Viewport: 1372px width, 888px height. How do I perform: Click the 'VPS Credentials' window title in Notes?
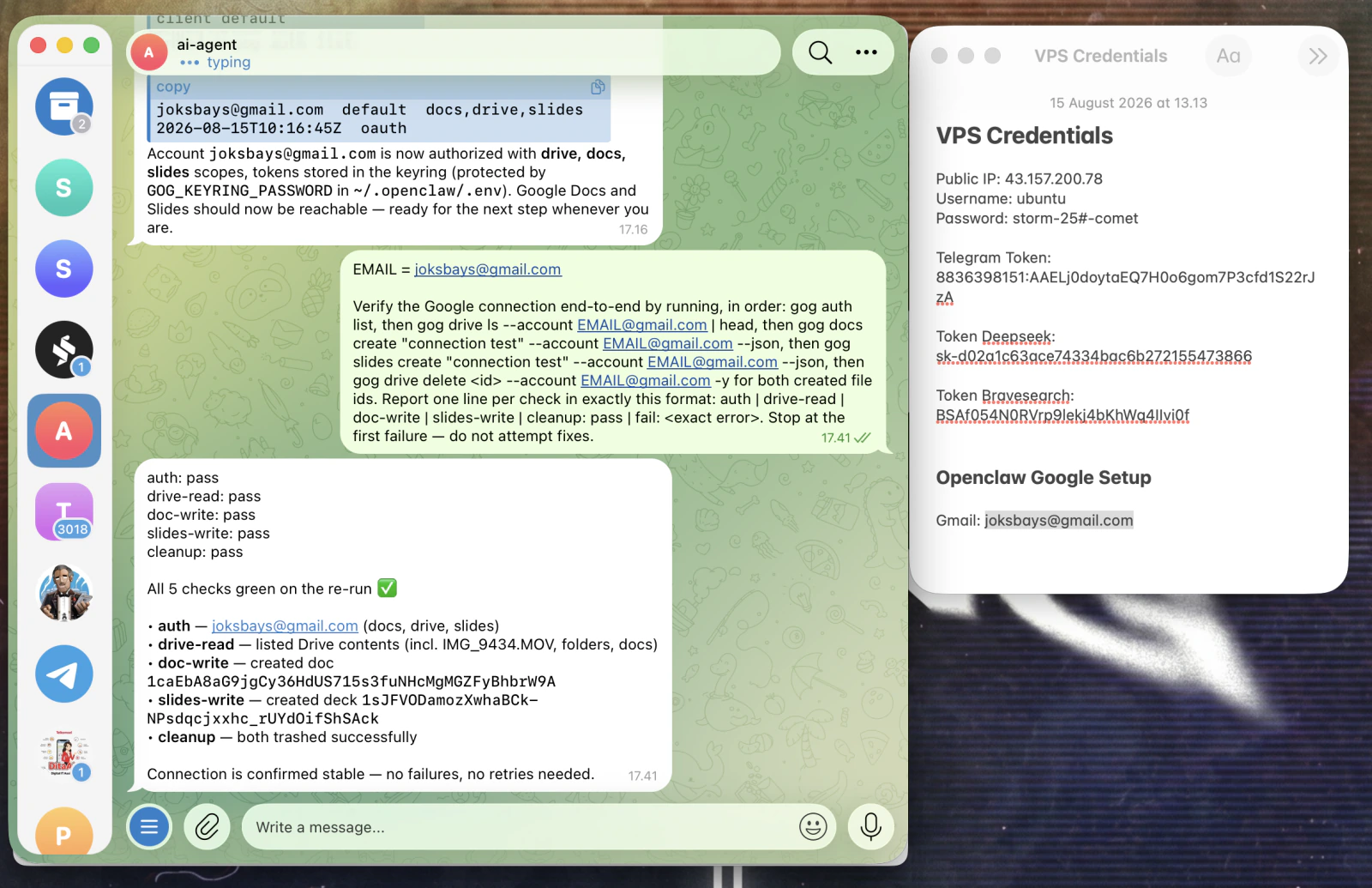pos(1101,56)
